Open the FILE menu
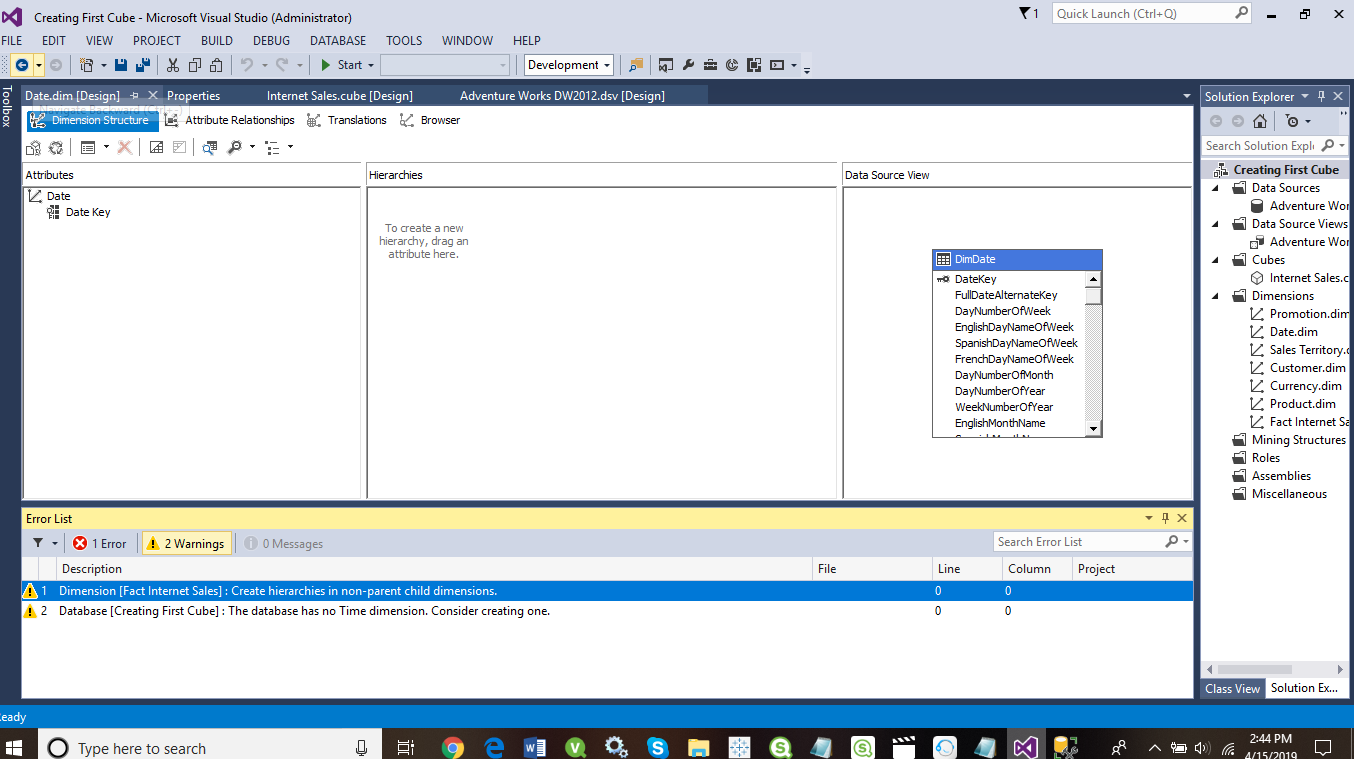Screen dimensions: 1354x759 (x=11, y=41)
